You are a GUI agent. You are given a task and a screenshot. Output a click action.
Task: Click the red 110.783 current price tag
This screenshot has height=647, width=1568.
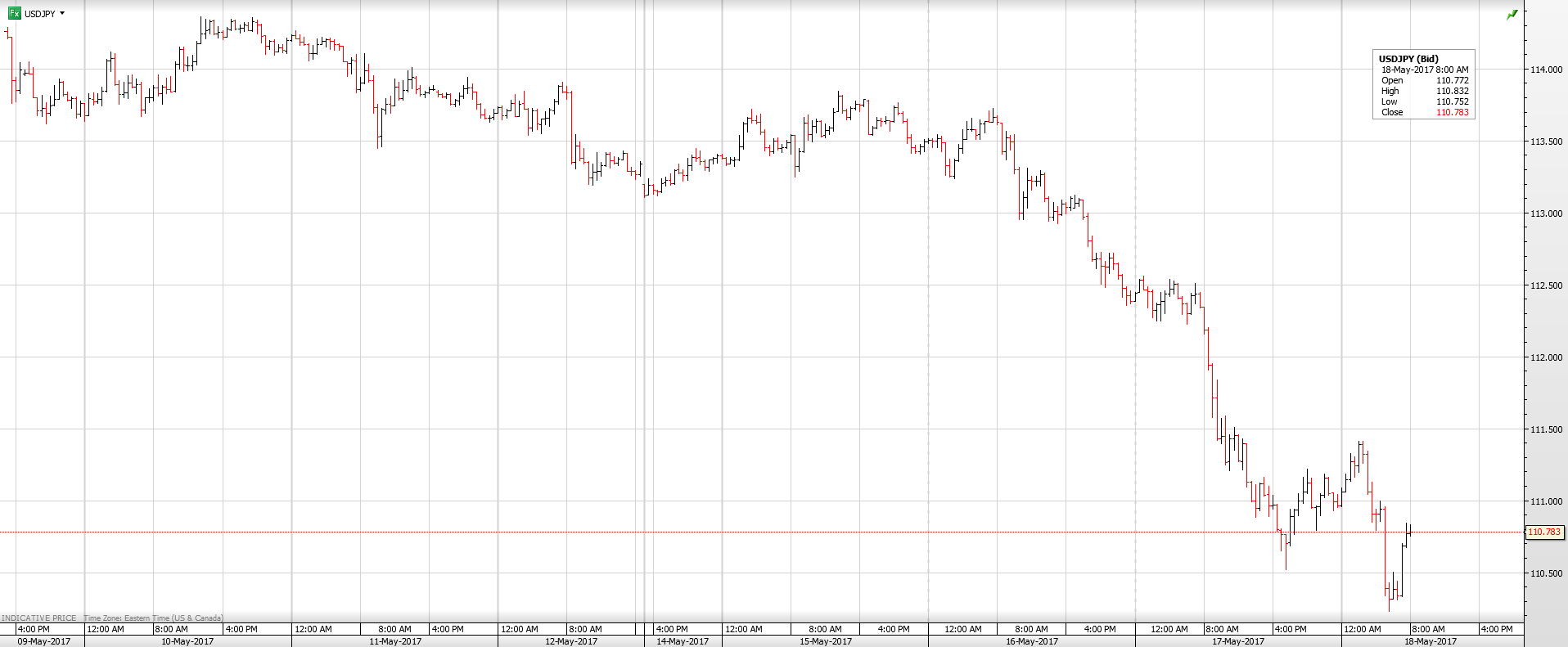[1544, 532]
